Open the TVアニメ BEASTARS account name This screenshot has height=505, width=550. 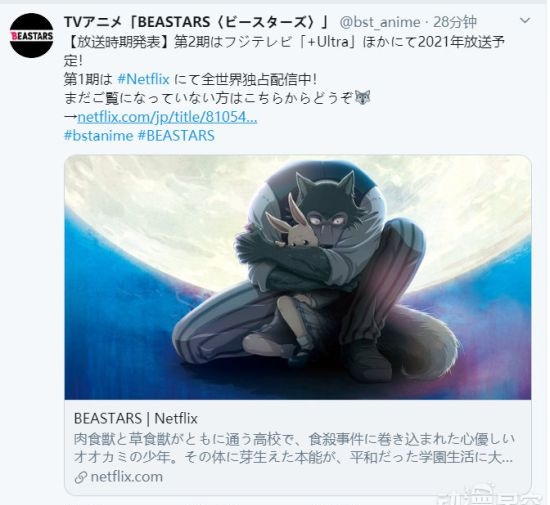coord(196,22)
